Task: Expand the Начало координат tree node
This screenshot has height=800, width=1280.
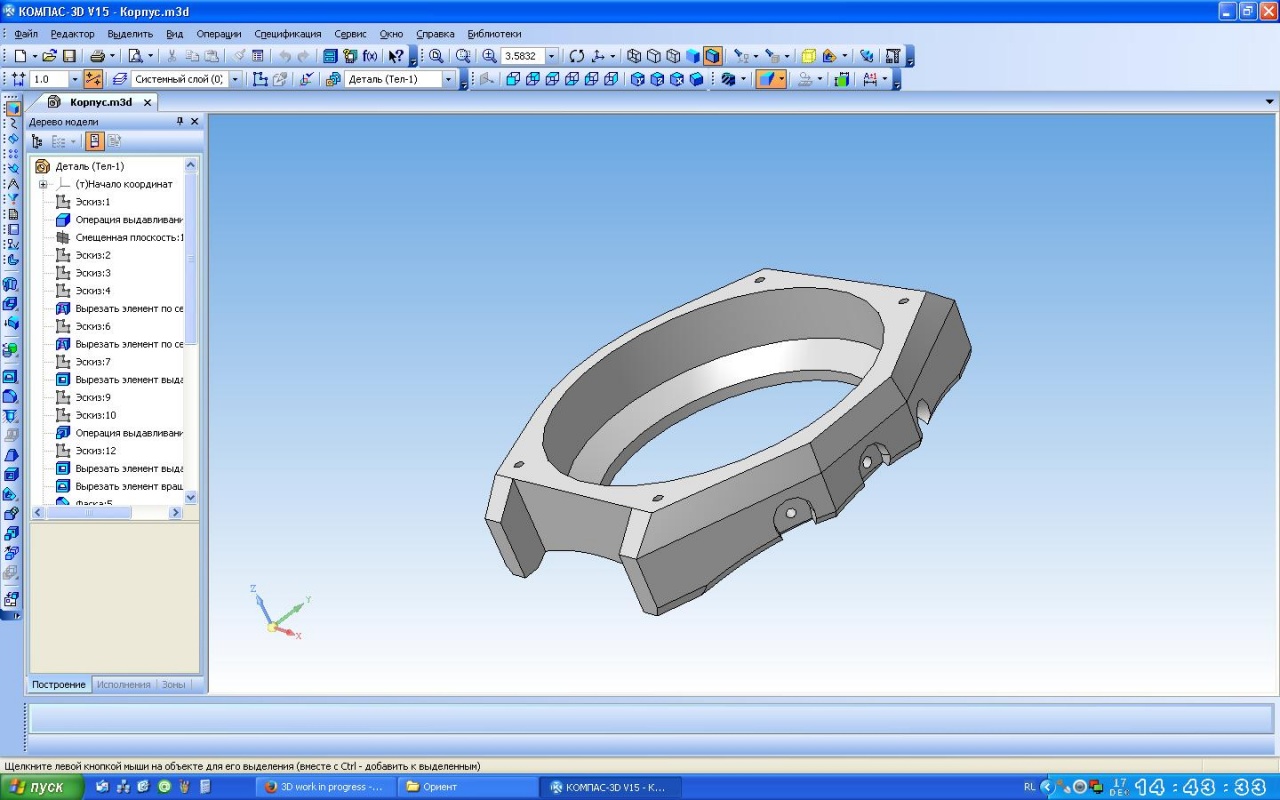Action: [43, 184]
